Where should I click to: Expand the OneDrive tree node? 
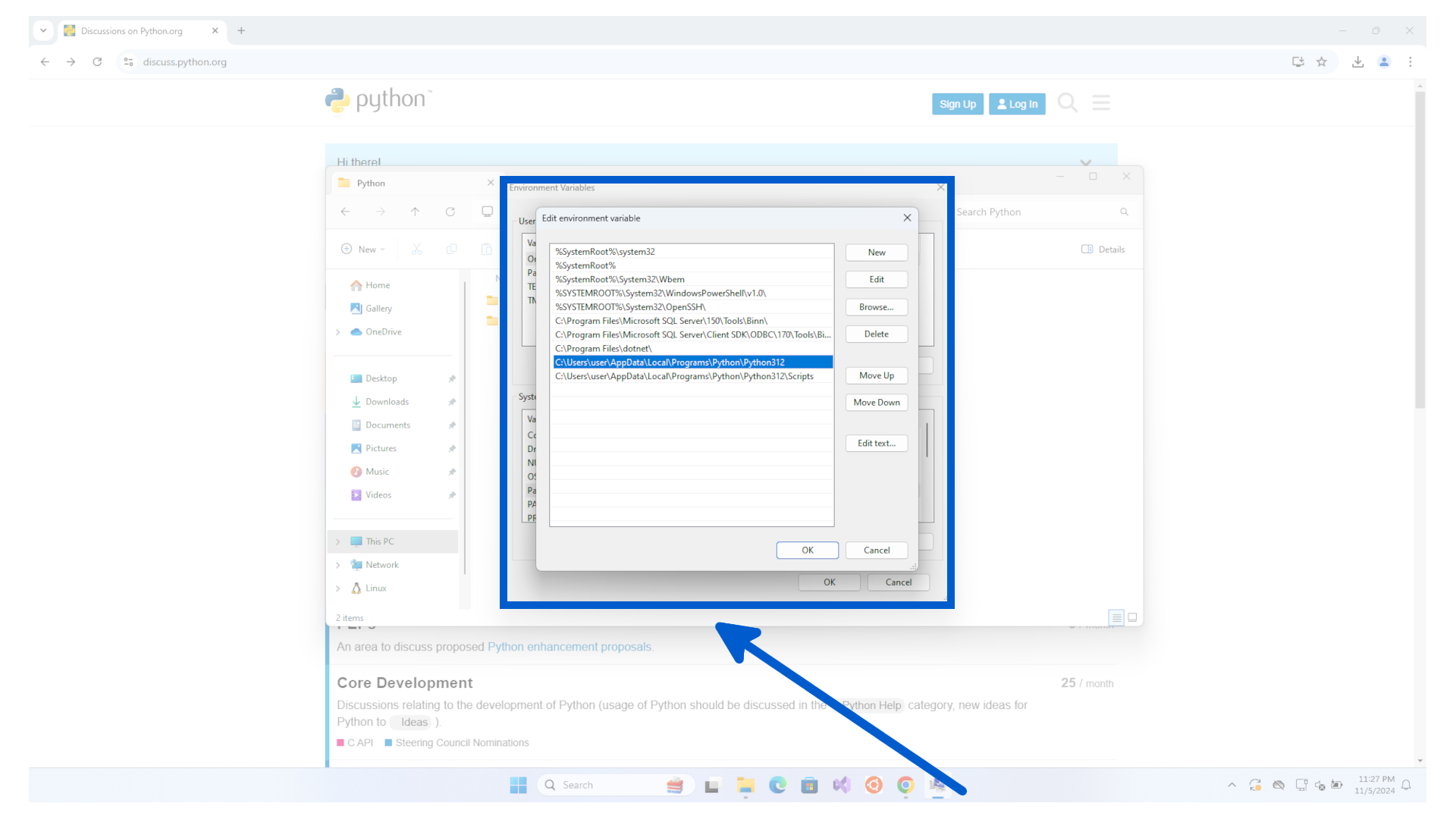(338, 332)
